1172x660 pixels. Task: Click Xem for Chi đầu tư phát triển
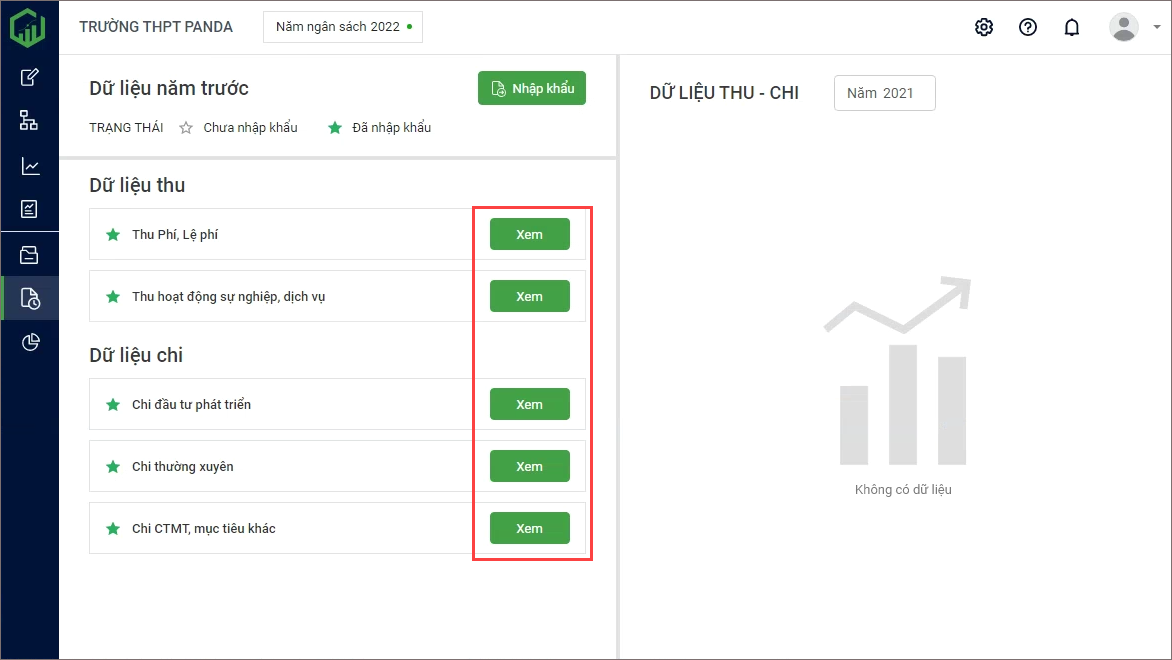point(529,404)
